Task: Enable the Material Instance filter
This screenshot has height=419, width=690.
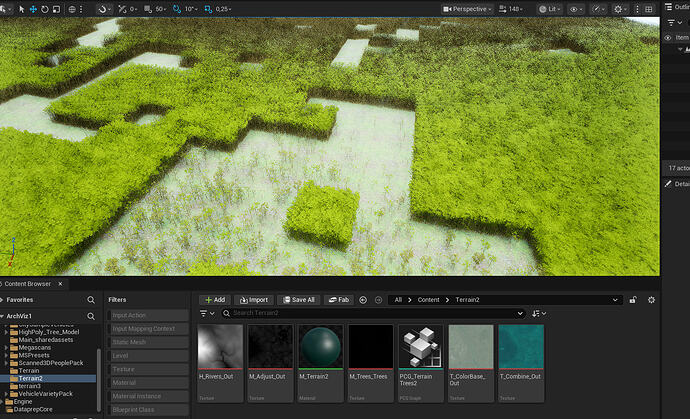Action: [x=148, y=396]
